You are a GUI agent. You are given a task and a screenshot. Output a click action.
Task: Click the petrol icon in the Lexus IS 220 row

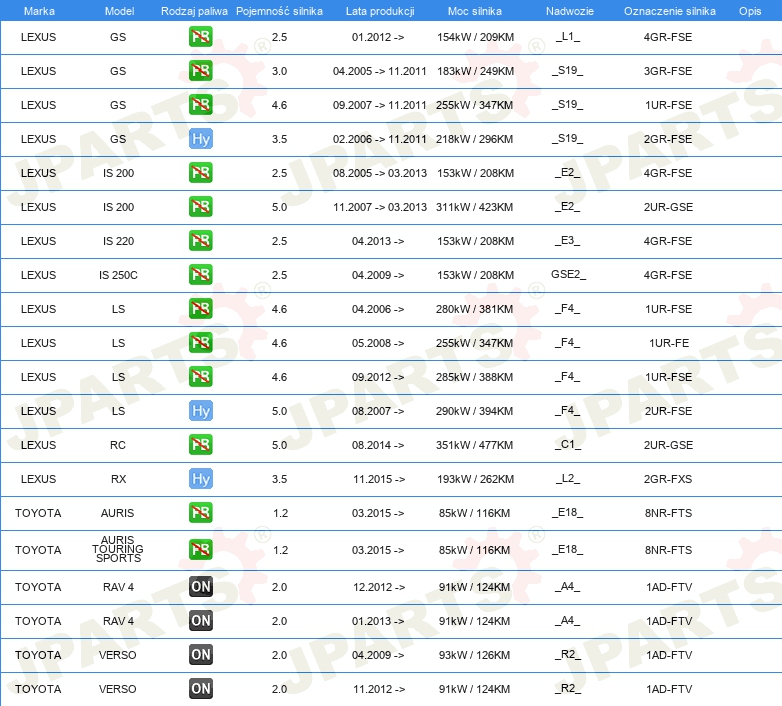coord(201,241)
